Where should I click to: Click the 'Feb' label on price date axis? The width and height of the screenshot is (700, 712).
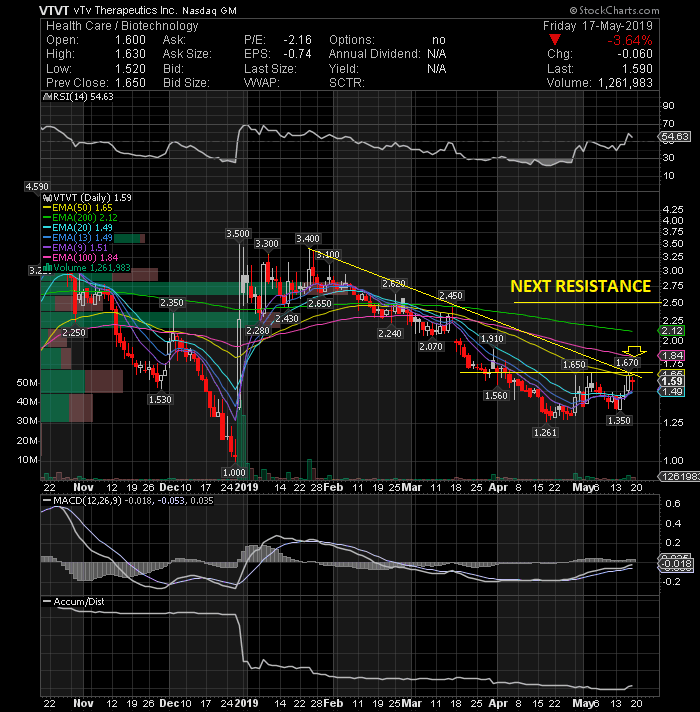coord(334,487)
